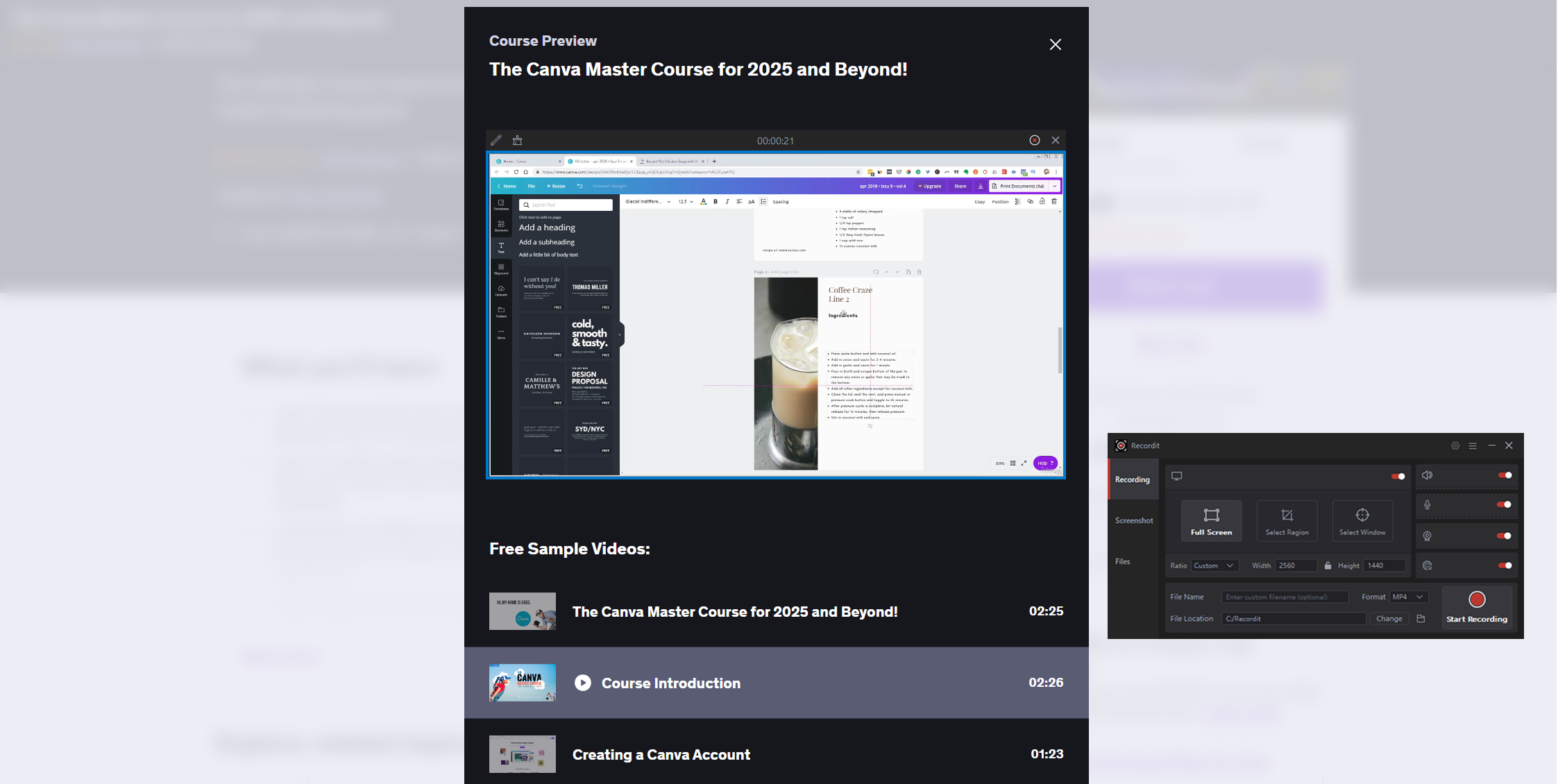Click the Change file location button
The width and height of the screenshot is (1558, 784).
coord(1389,618)
